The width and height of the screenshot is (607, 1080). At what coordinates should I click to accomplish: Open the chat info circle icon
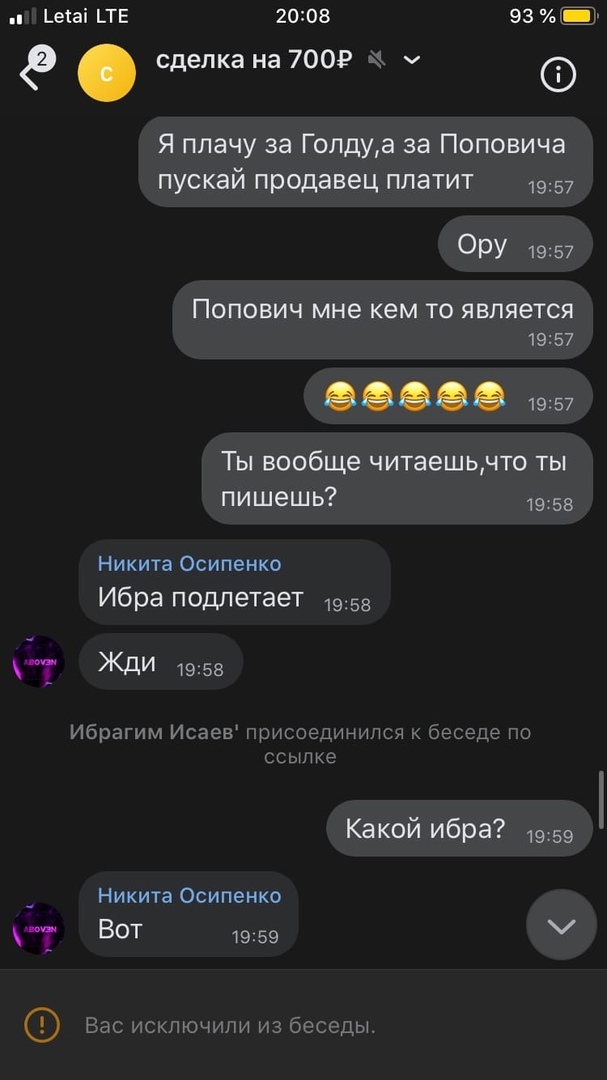coord(558,74)
